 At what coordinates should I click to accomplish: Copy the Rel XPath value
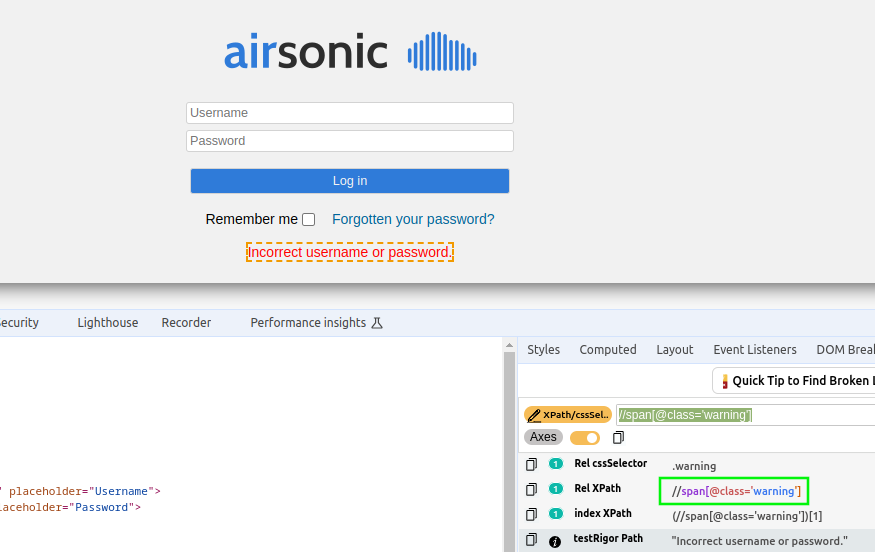[x=531, y=489]
